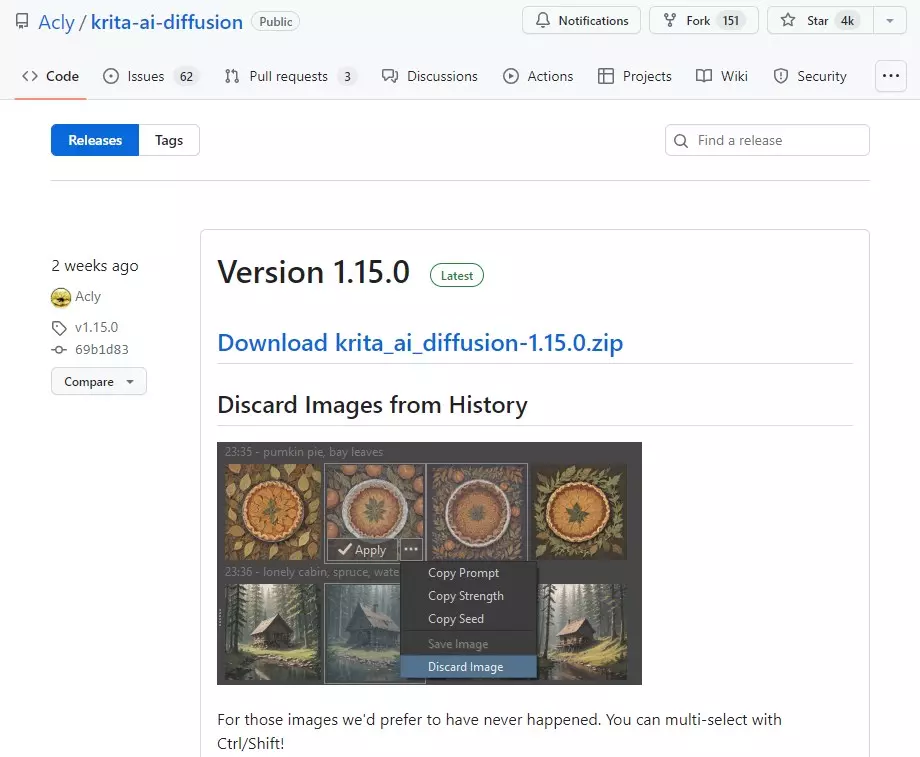This screenshot has height=757, width=920.
Task: Expand the Compare dropdown
Action: pyautogui.click(x=99, y=381)
